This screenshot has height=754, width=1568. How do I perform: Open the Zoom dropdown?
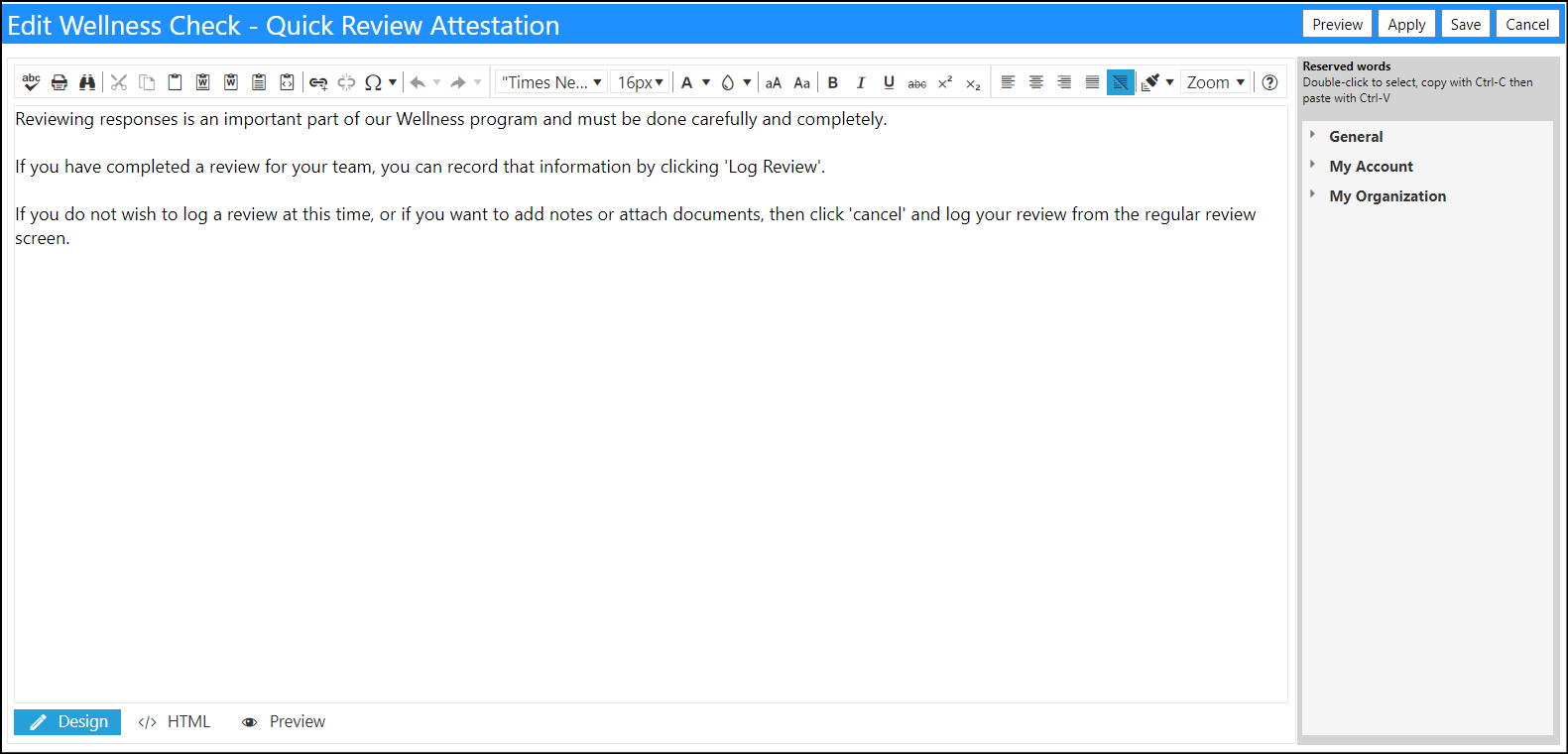click(1215, 82)
